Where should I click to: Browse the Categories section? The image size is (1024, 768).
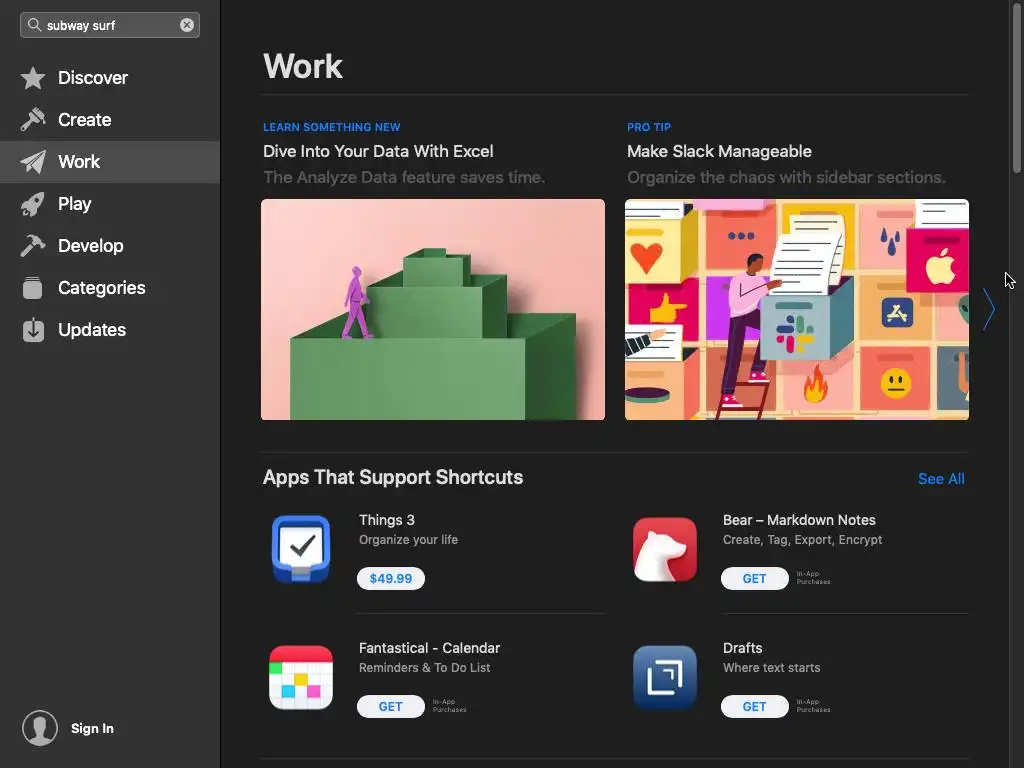110,288
